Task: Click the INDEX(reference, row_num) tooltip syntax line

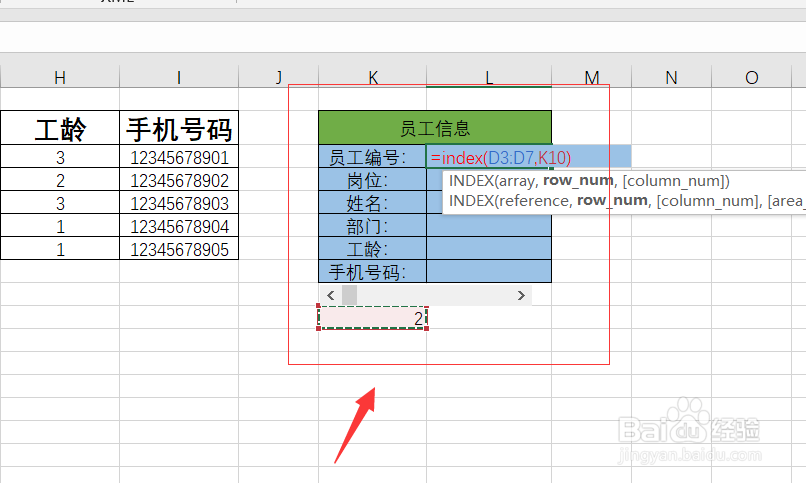Action: (627, 200)
